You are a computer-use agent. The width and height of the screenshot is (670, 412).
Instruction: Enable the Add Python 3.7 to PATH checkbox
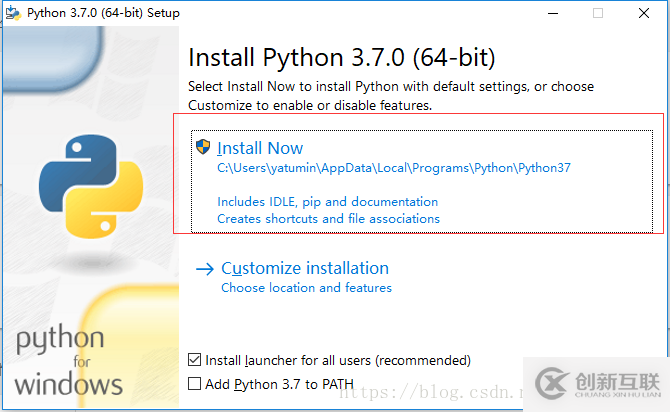[x=194, y=383]
